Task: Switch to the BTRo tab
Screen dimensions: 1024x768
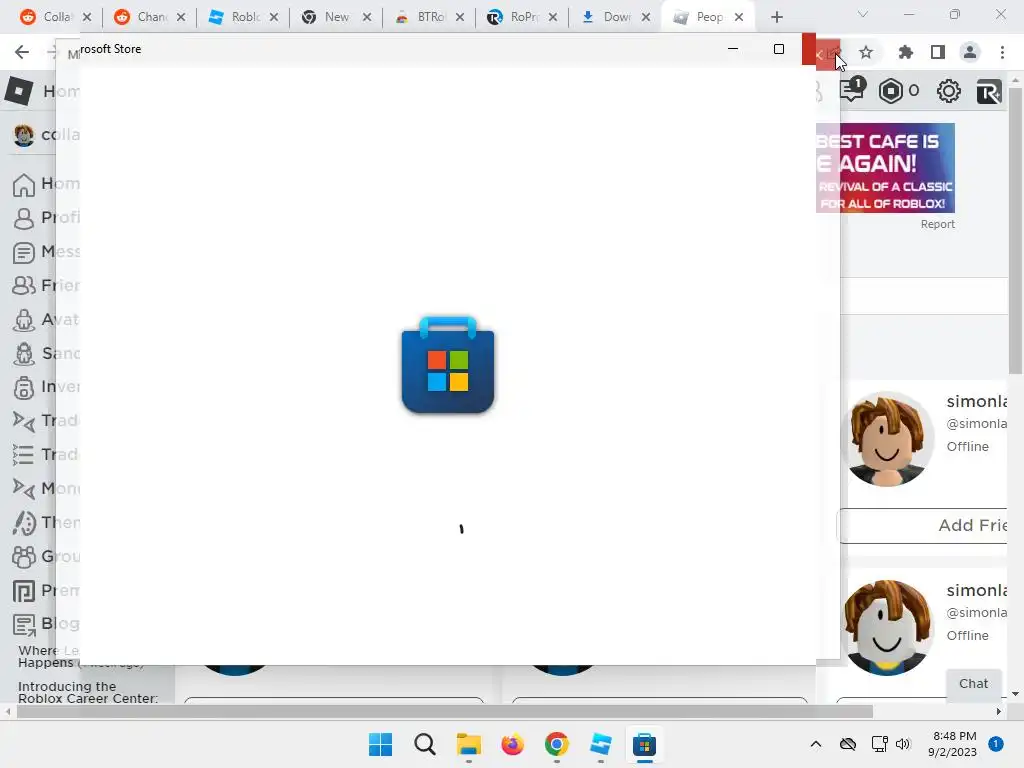Action: [421, 17]
